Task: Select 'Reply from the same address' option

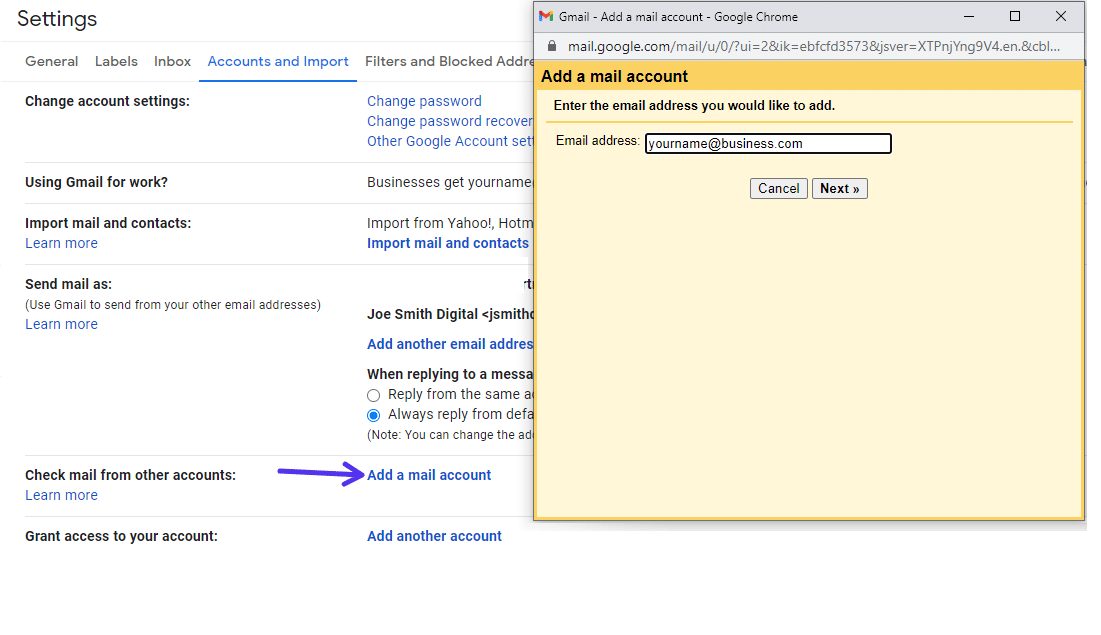Action: [374, 394]
